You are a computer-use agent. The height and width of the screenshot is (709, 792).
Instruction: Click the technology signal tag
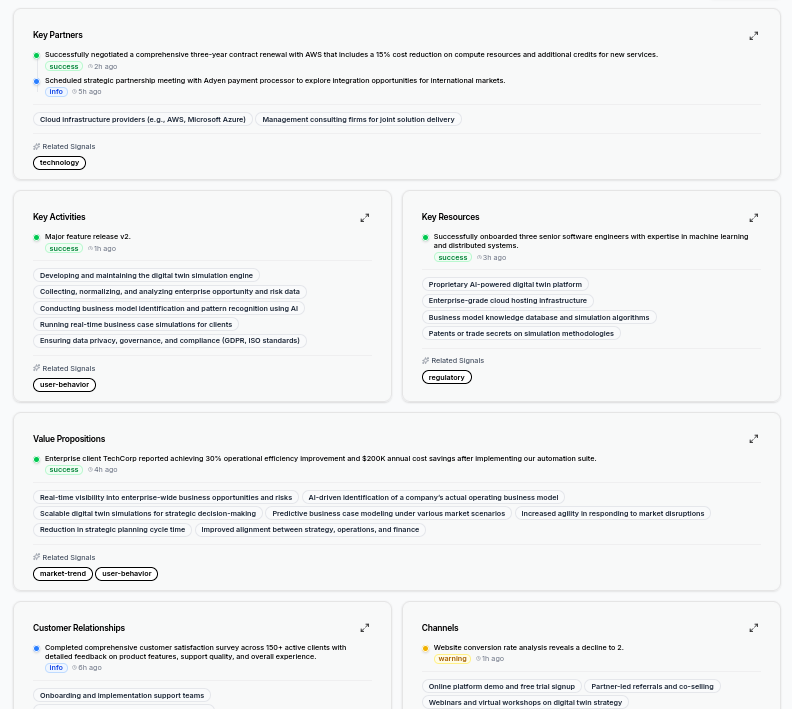[x=59, y=163]
